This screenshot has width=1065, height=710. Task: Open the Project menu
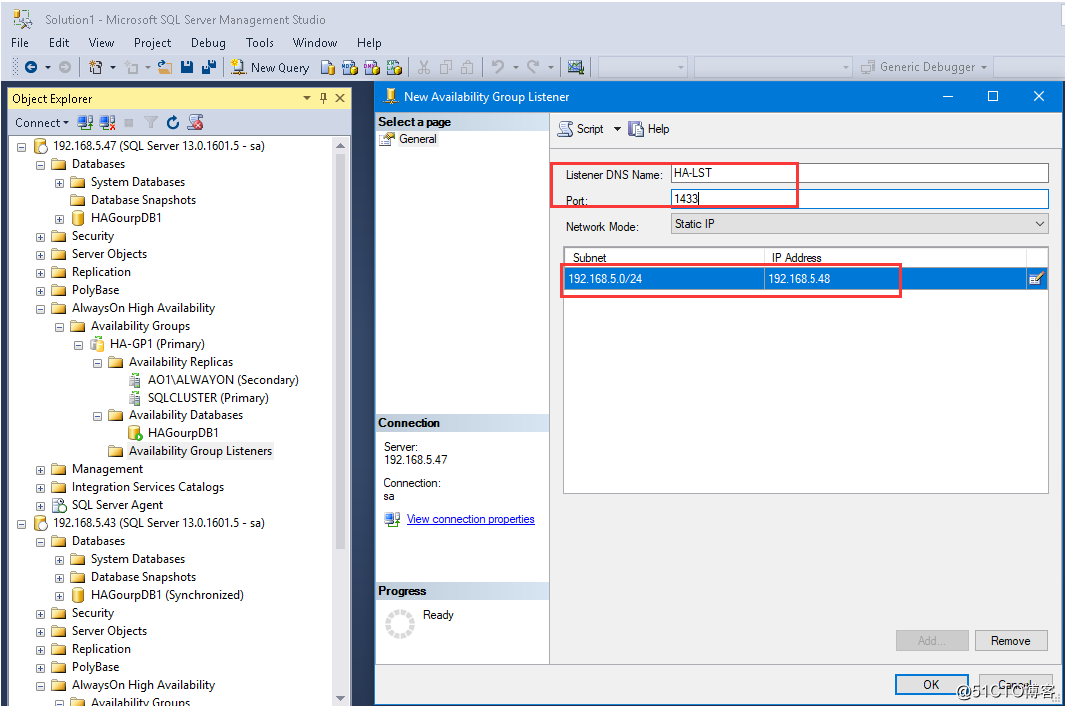(x=152, y=43)
